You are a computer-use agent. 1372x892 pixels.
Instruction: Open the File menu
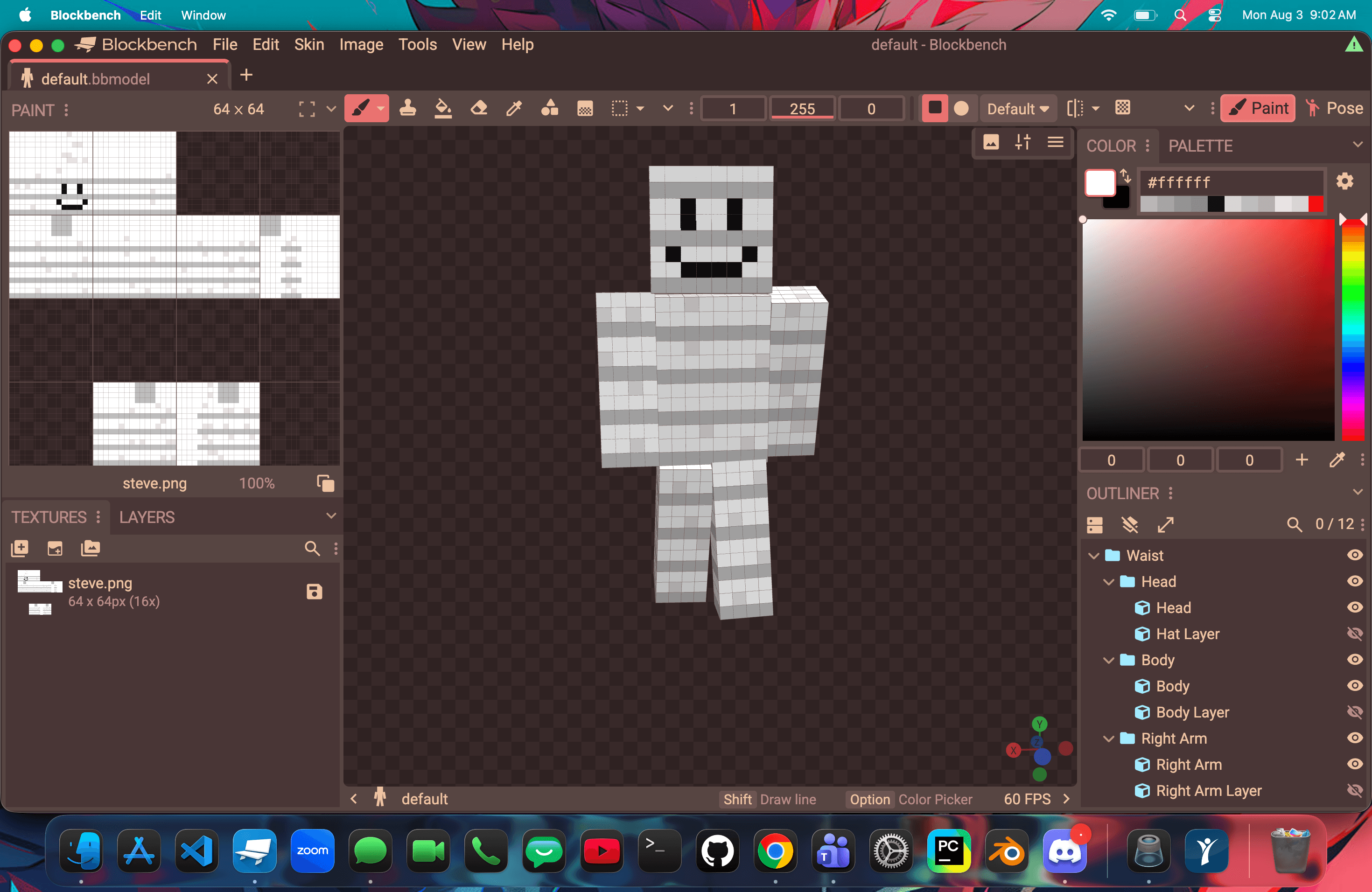(x=225, y=44)
